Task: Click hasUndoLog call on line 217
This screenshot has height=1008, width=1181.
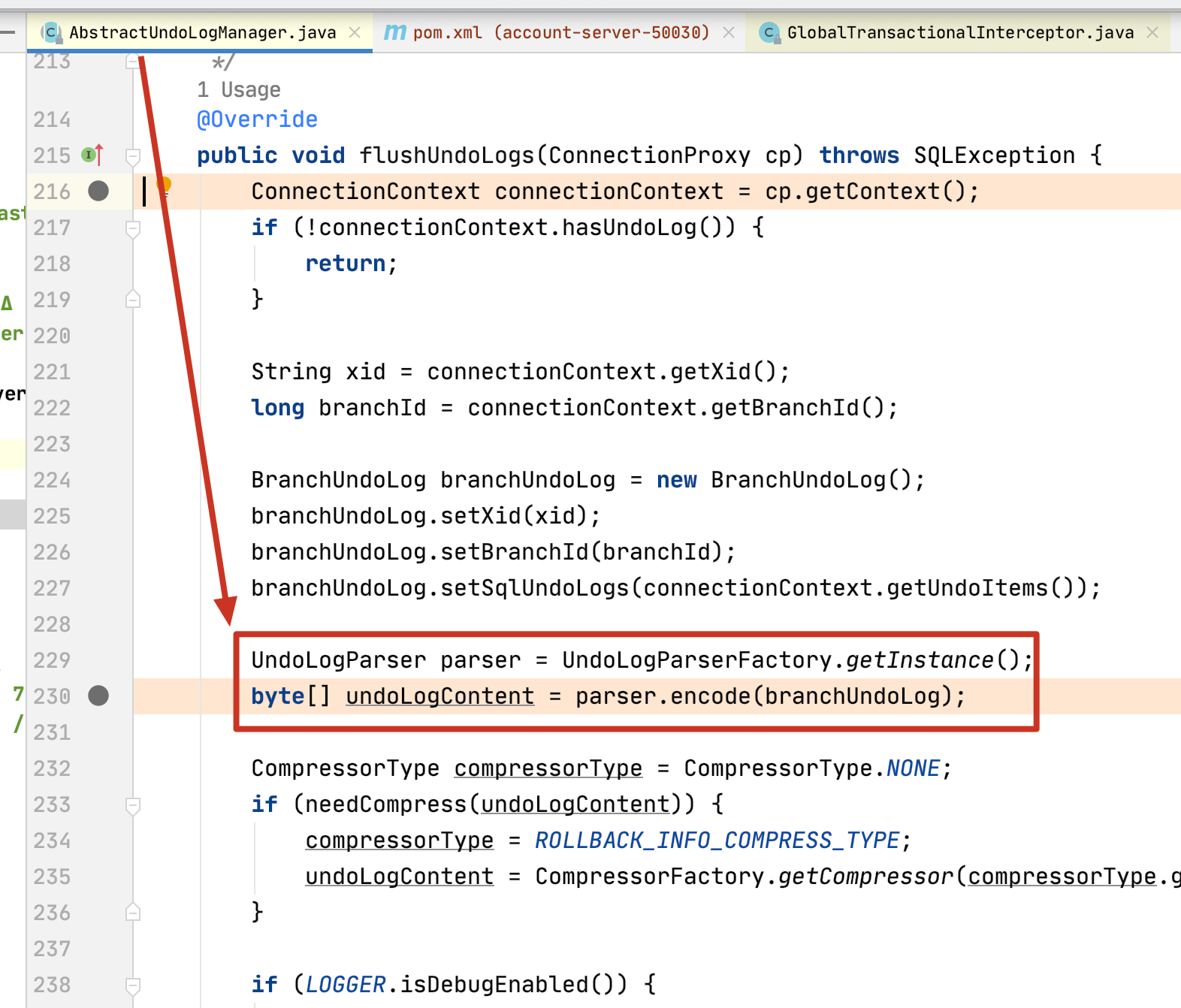Action: (x=630, y=228)
